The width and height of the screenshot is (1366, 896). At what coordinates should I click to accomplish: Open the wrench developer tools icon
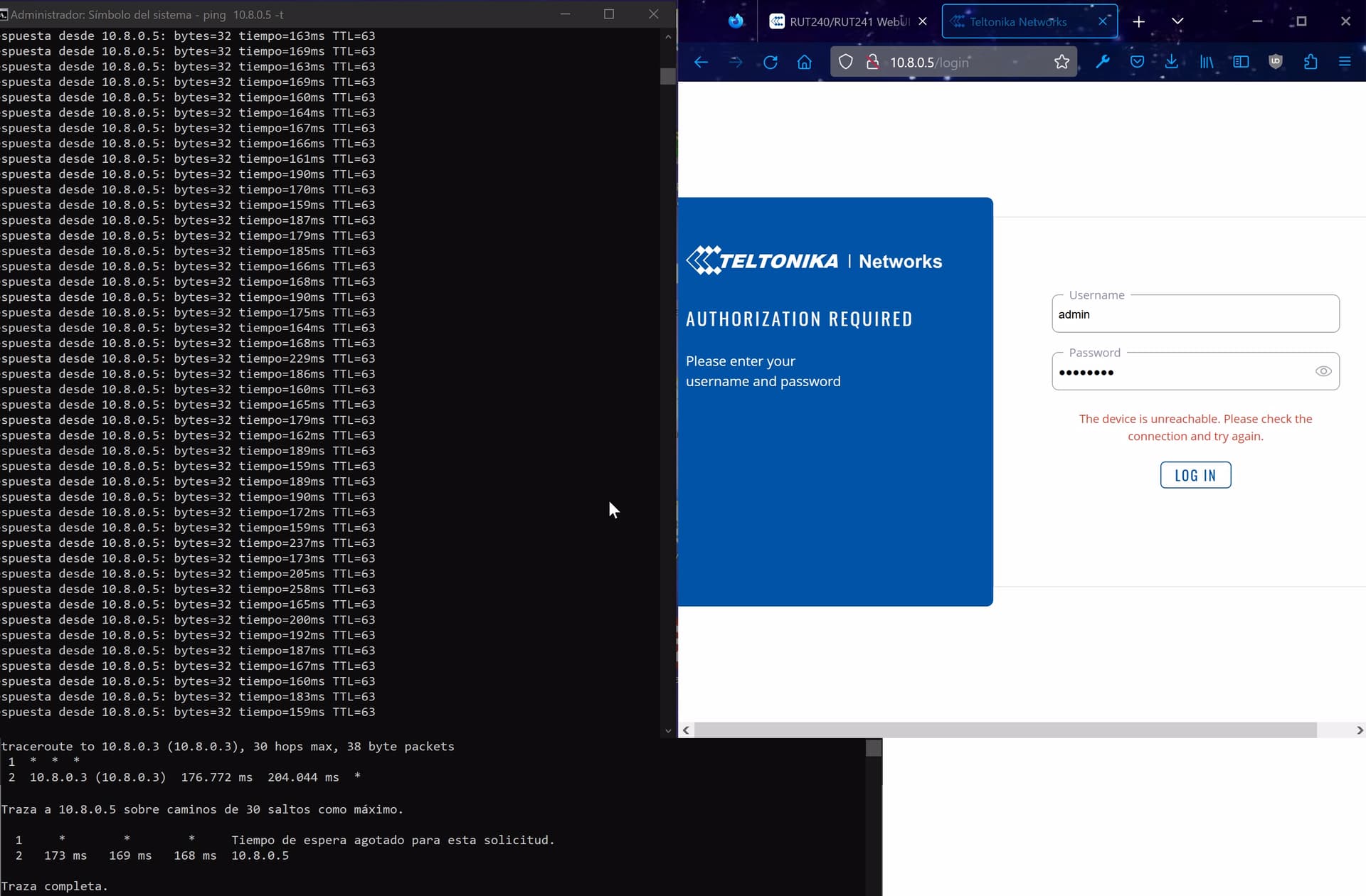pos(1103,62)
